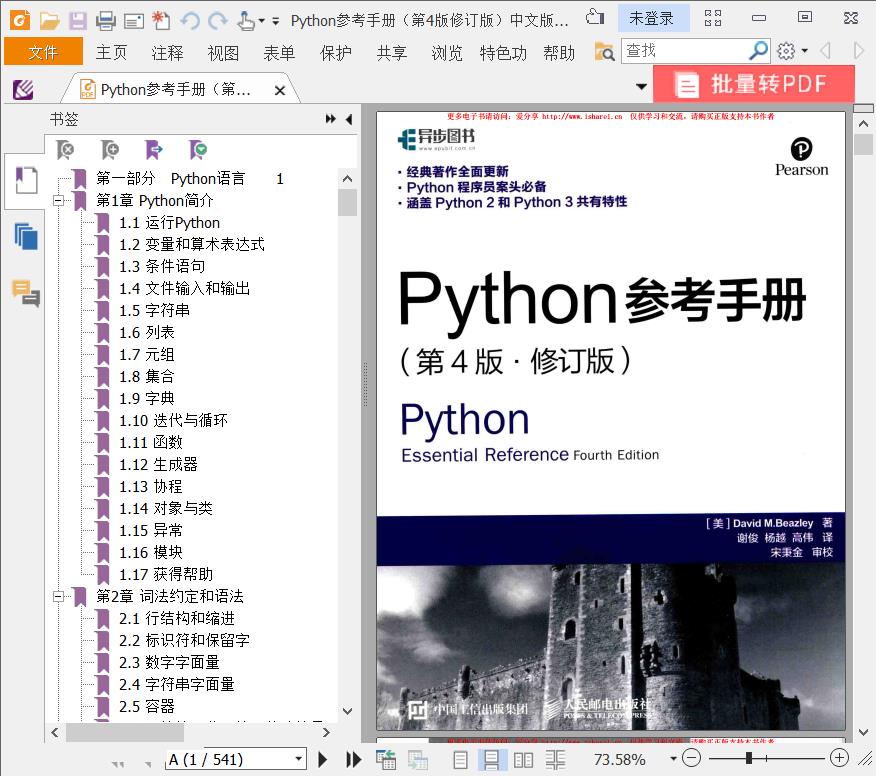This screenshot has height=776, width=876.
Task: Go to the previous search result arrow
Action: pyautogui.click(x=825, y=51)
